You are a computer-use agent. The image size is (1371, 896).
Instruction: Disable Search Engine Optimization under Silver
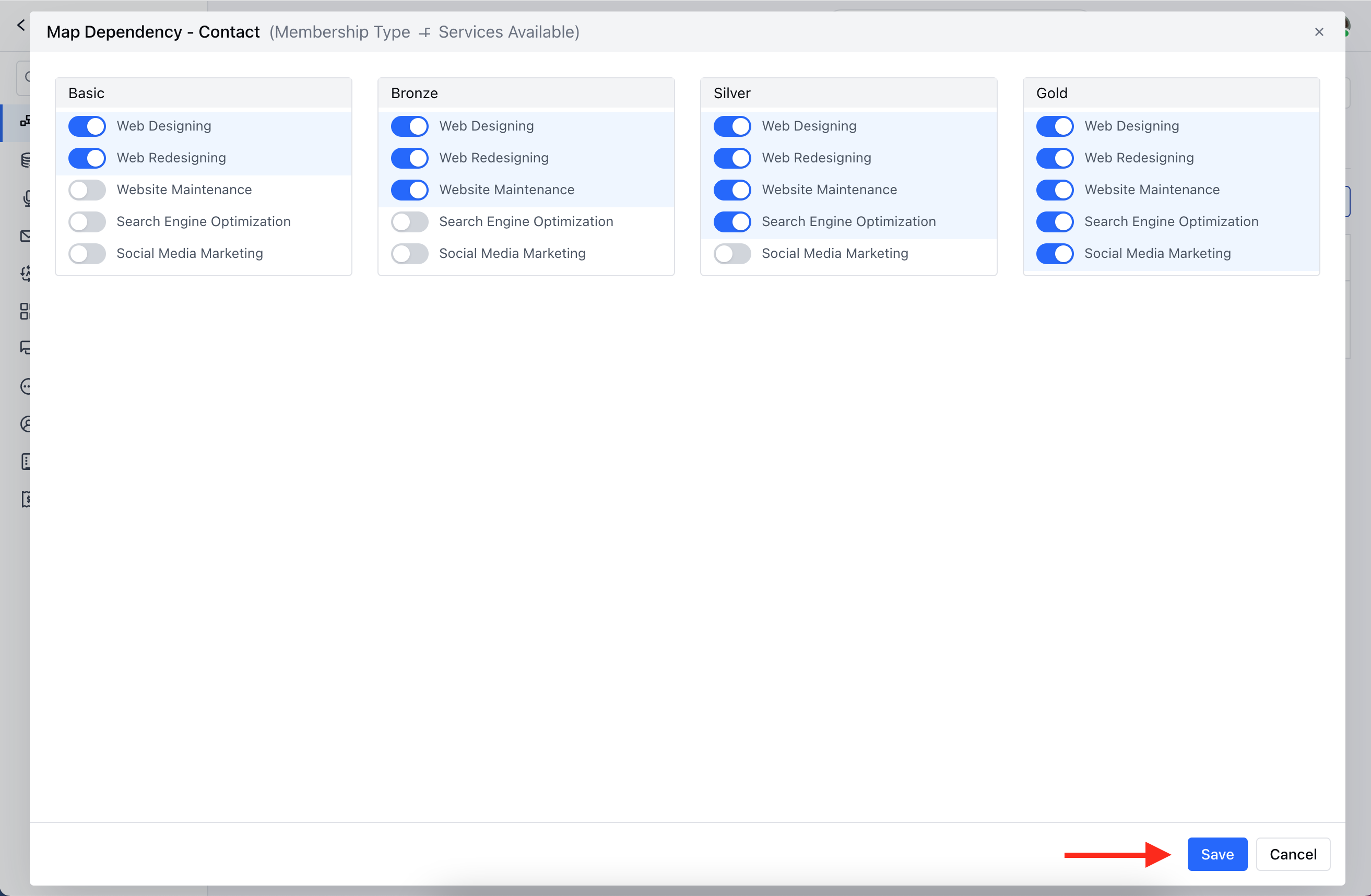tap(732, 221)
